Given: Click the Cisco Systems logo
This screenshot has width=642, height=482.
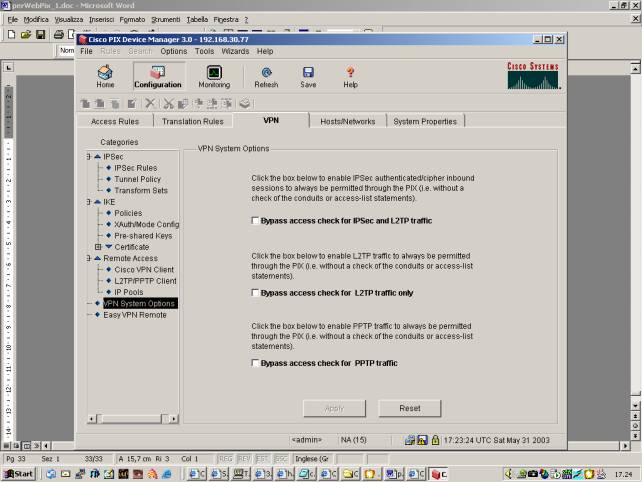Looking at the screenshot, I should click(x=533, y=75).
